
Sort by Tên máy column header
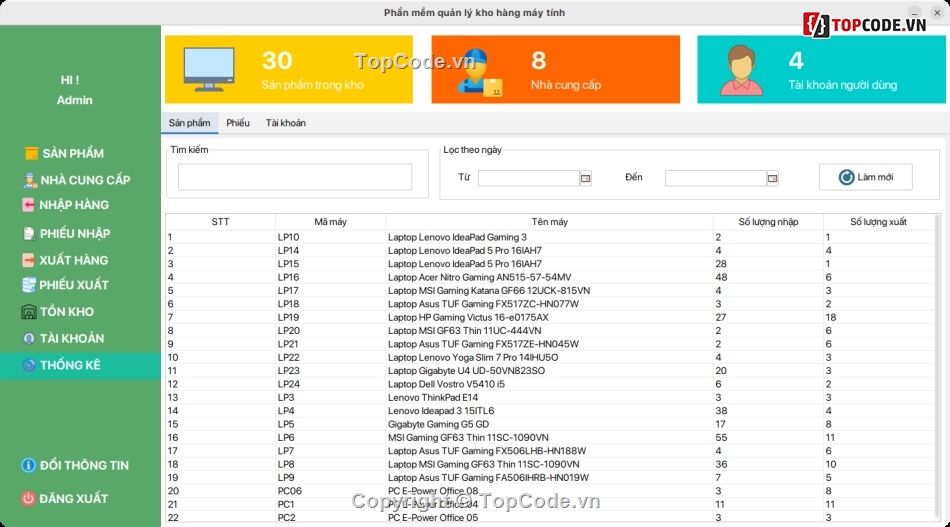point(550,222)
